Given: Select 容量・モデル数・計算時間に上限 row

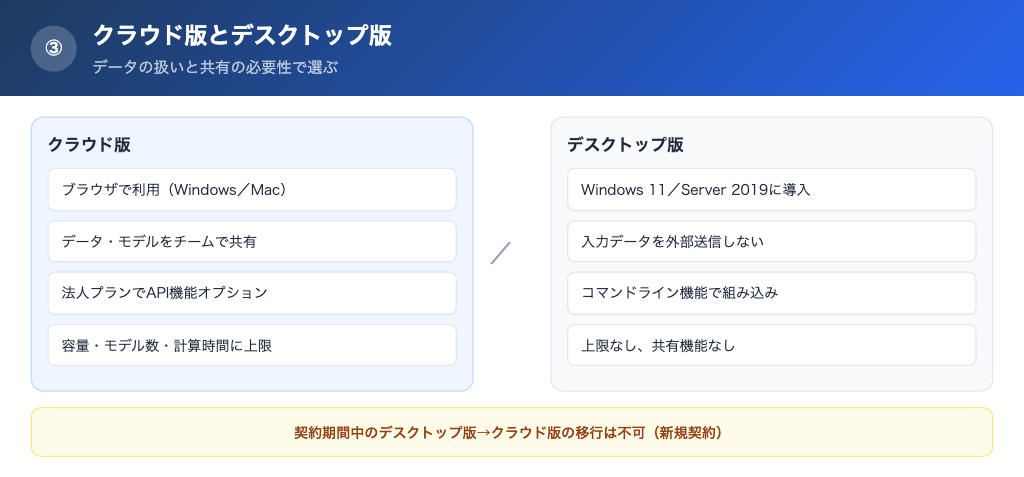Looking at the screenshot, I should tap(252, 345).
